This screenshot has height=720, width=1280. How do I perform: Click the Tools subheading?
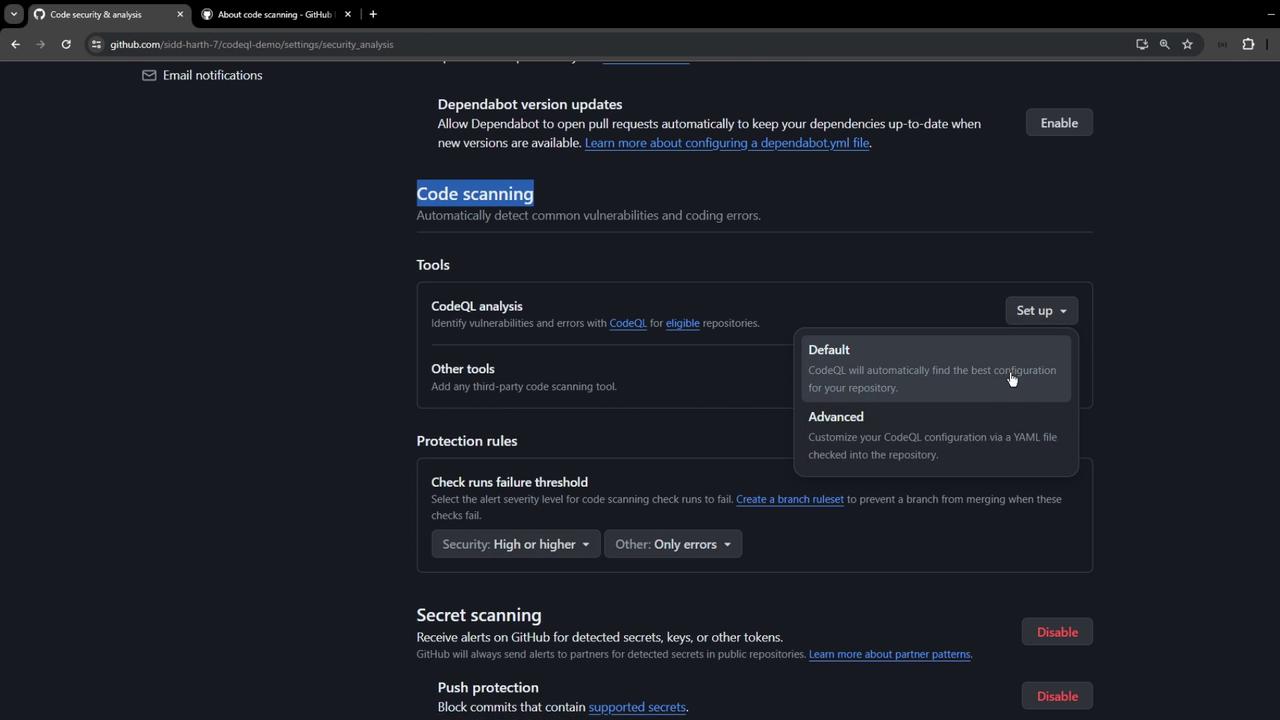pyautogui.click(x=433, y=265)
